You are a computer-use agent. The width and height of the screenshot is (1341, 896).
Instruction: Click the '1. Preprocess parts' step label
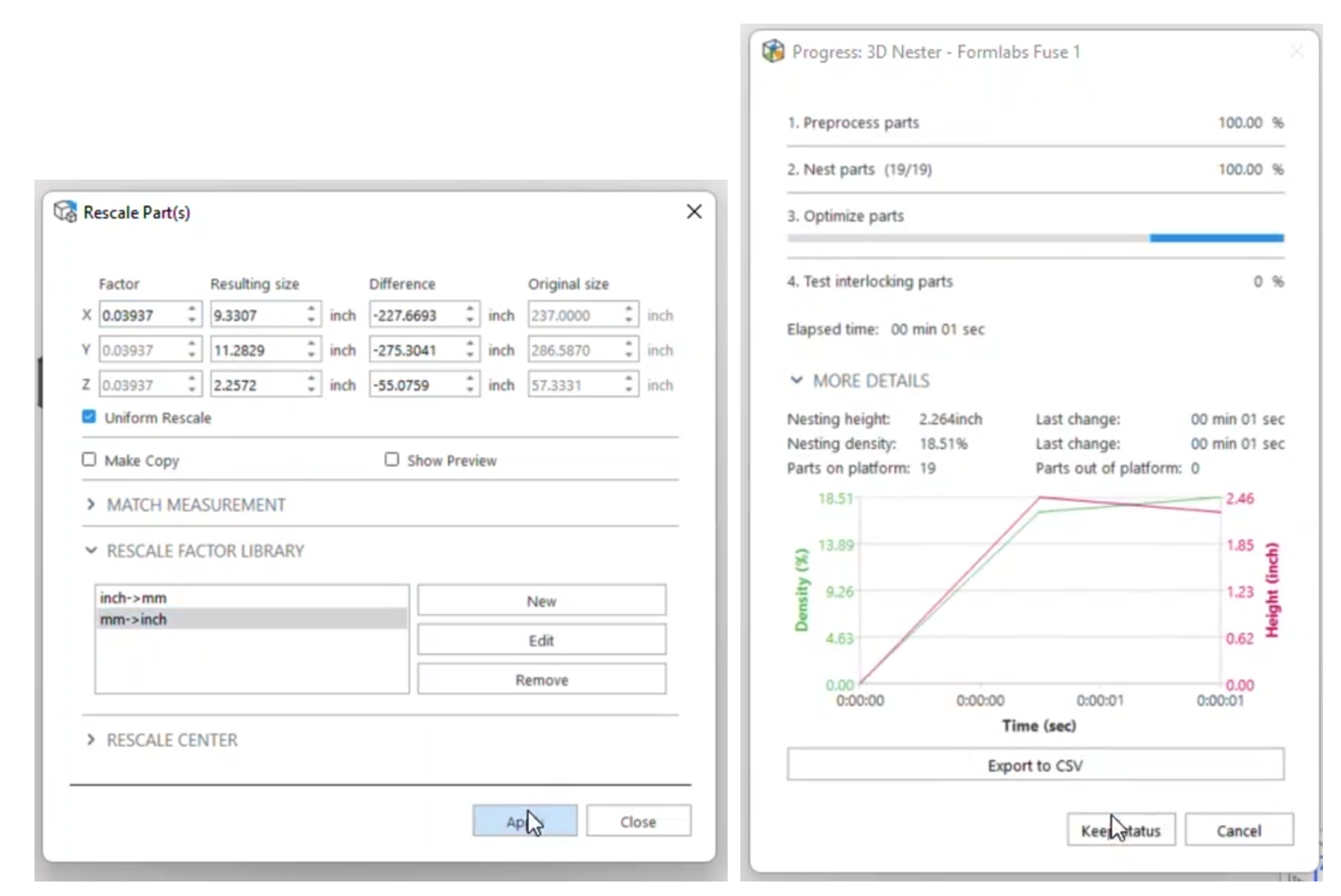[x=853, y=122]
